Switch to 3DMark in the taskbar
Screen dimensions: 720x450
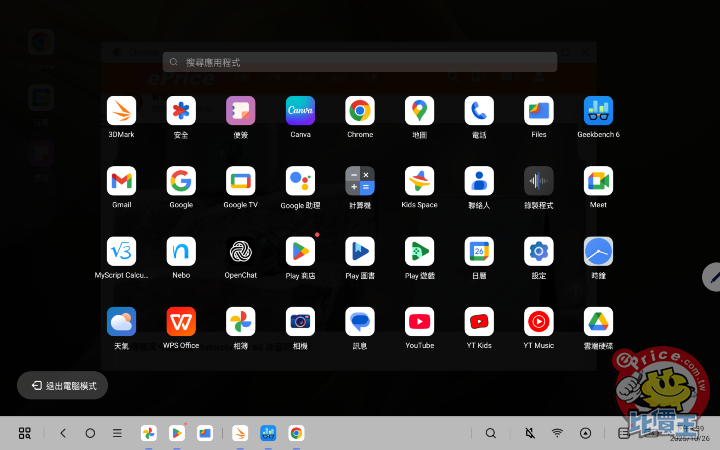tap(240, 433)
